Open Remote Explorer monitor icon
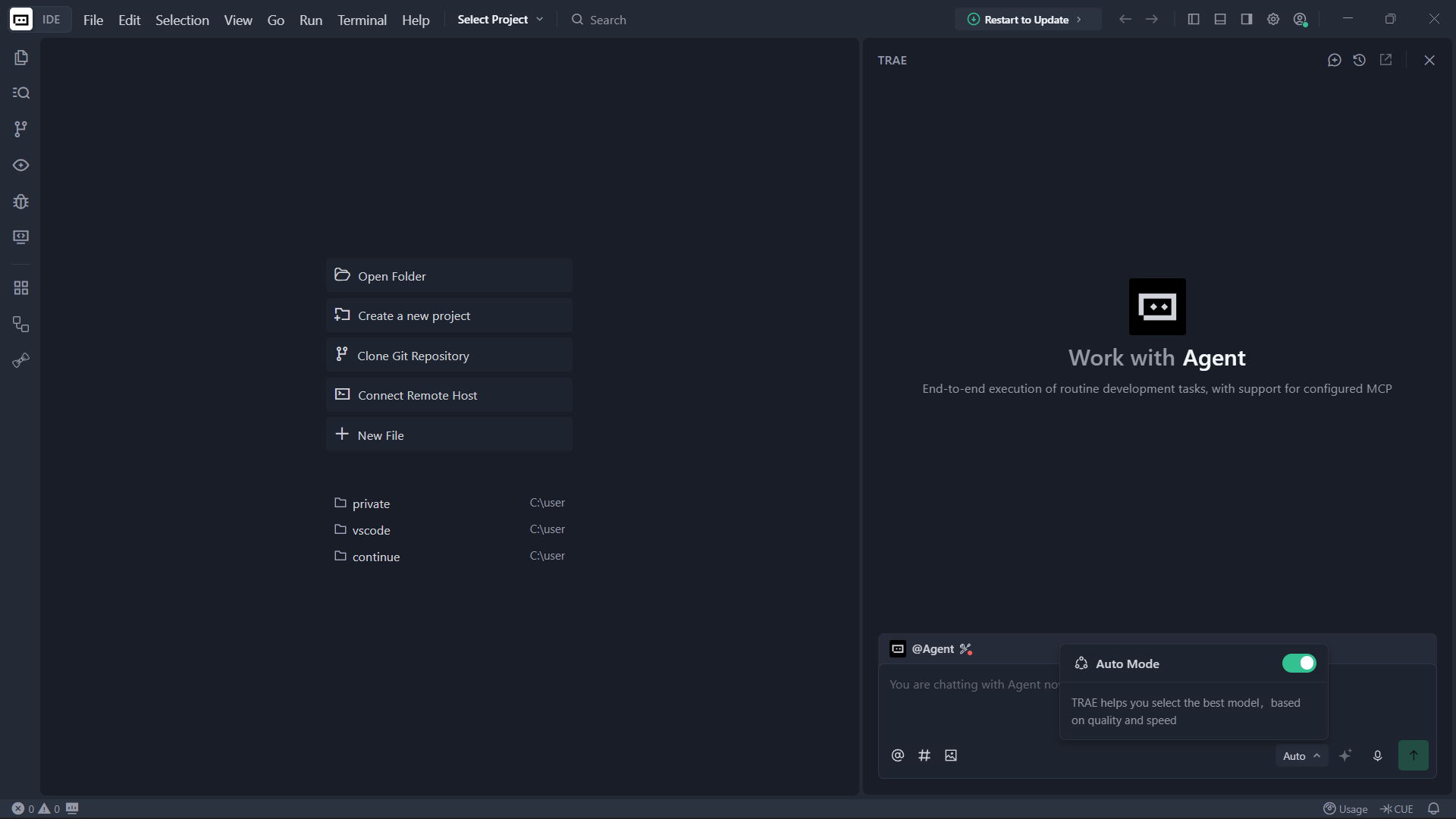 point(21,237)
